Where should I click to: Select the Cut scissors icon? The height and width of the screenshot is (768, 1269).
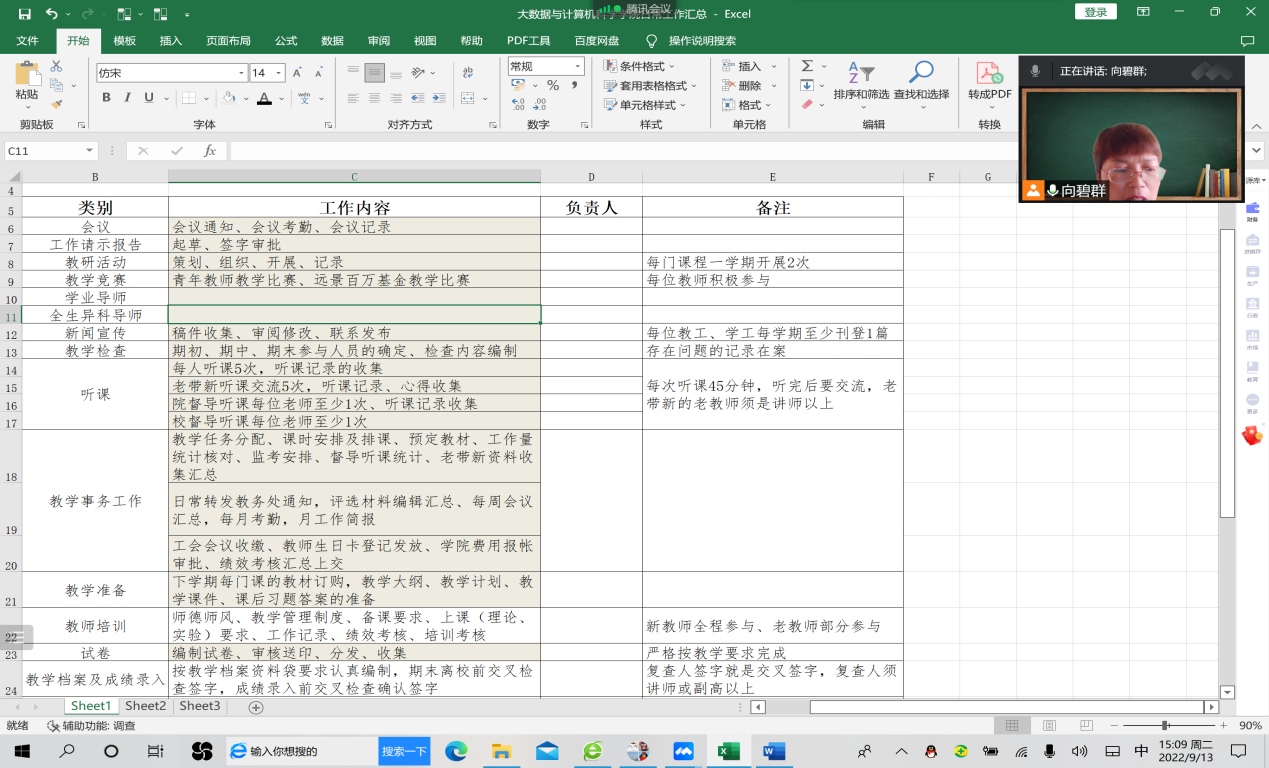pyautogui.click(x=57, y=66)
